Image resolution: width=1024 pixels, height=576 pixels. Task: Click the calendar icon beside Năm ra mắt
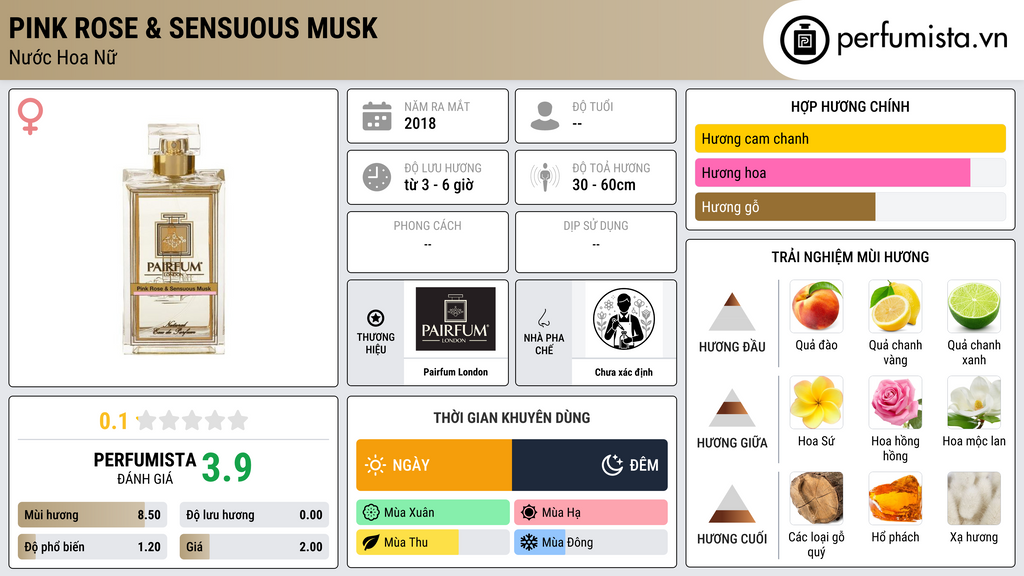pos(377,116)
